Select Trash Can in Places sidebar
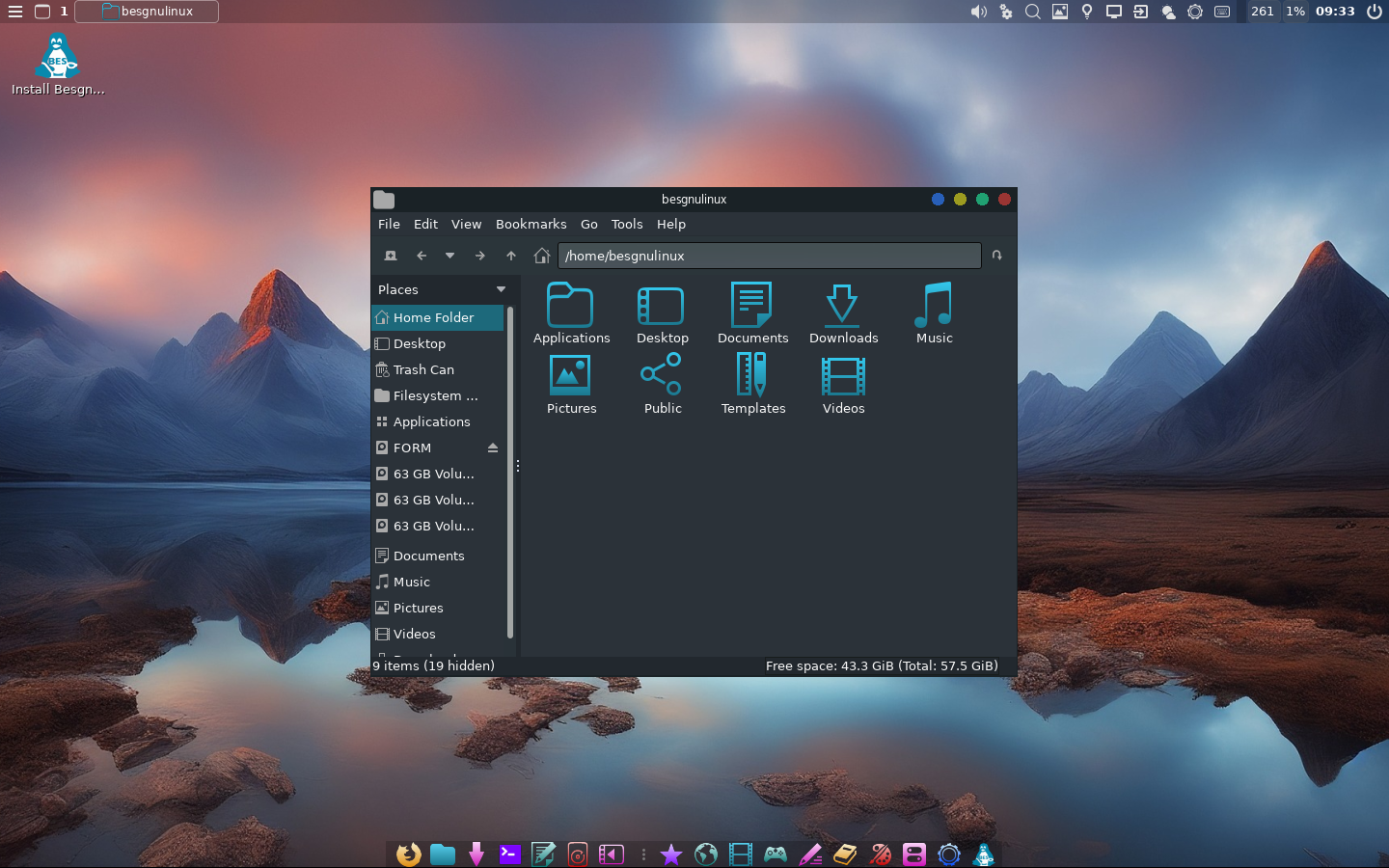 coord(438,369)
